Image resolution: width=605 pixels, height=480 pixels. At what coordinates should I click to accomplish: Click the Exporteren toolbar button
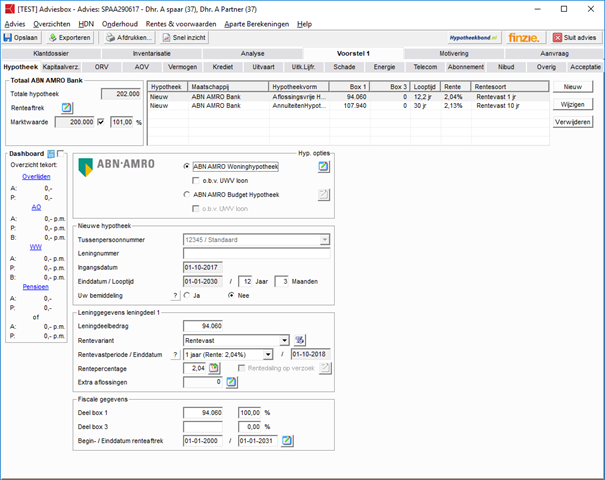(70, 37)
